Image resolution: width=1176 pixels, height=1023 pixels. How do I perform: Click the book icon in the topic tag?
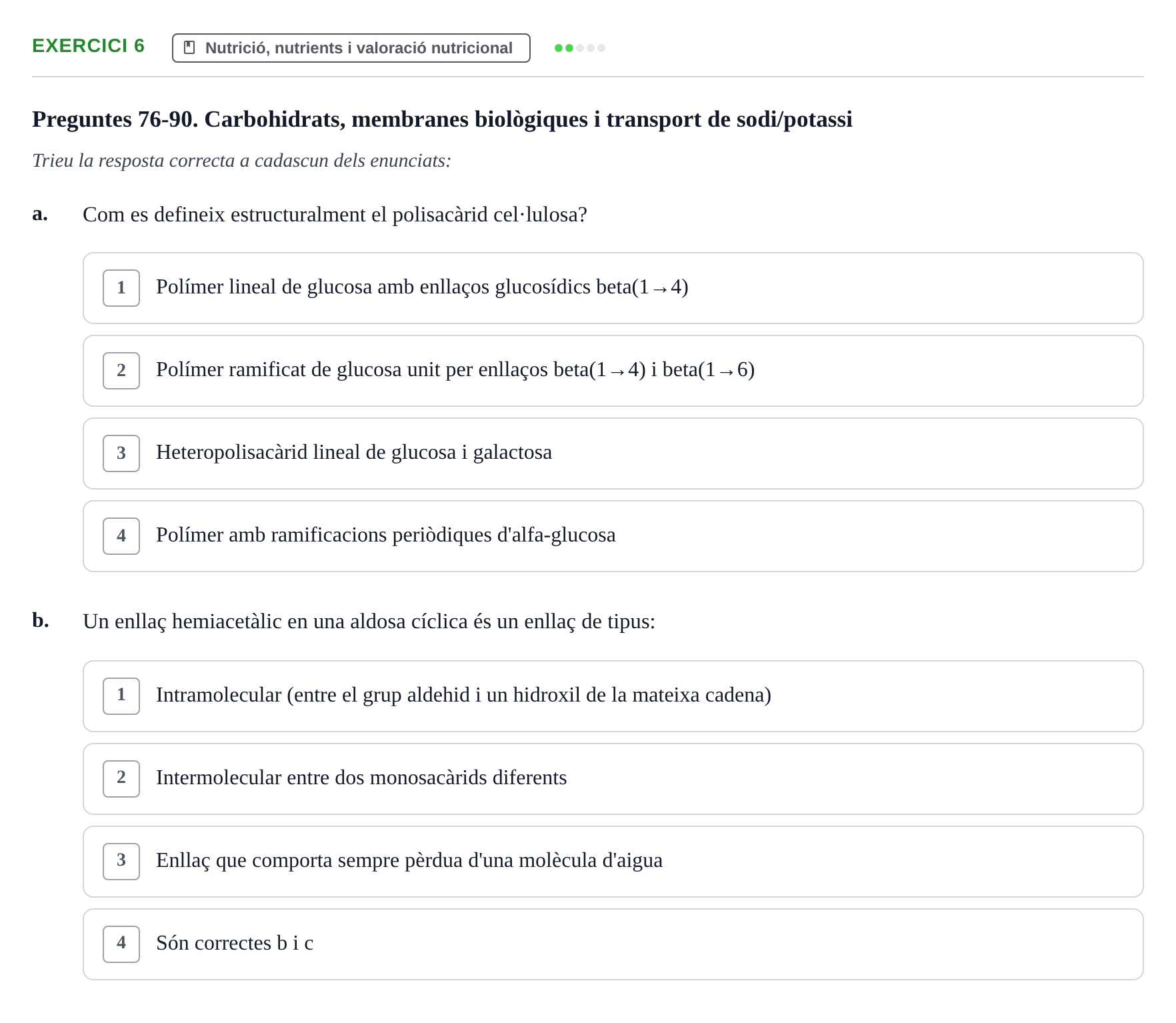(189, 47)
